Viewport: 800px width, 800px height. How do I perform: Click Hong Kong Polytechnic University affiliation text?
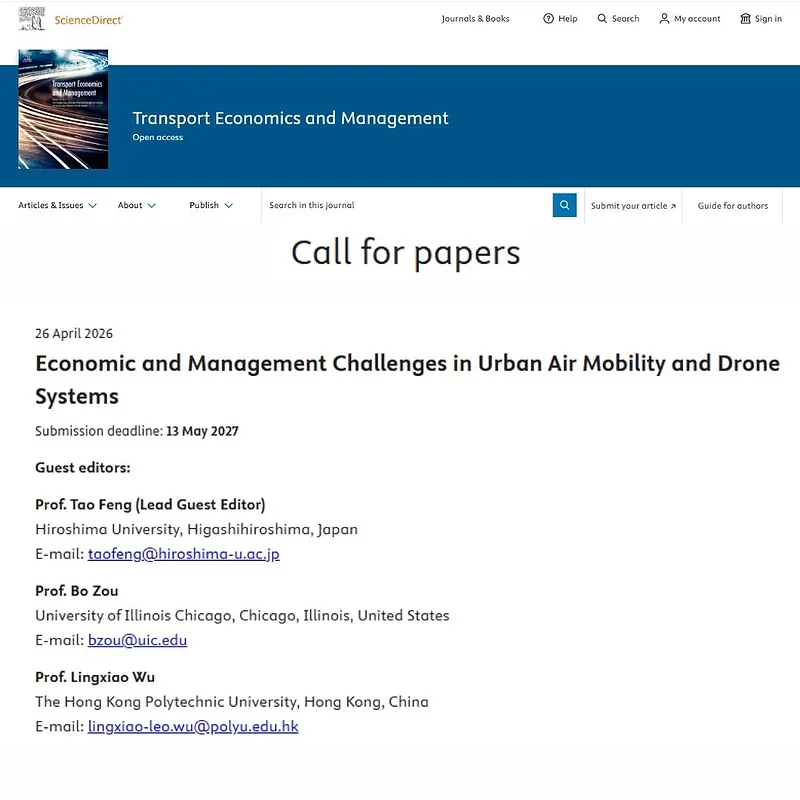pos(232,702)
